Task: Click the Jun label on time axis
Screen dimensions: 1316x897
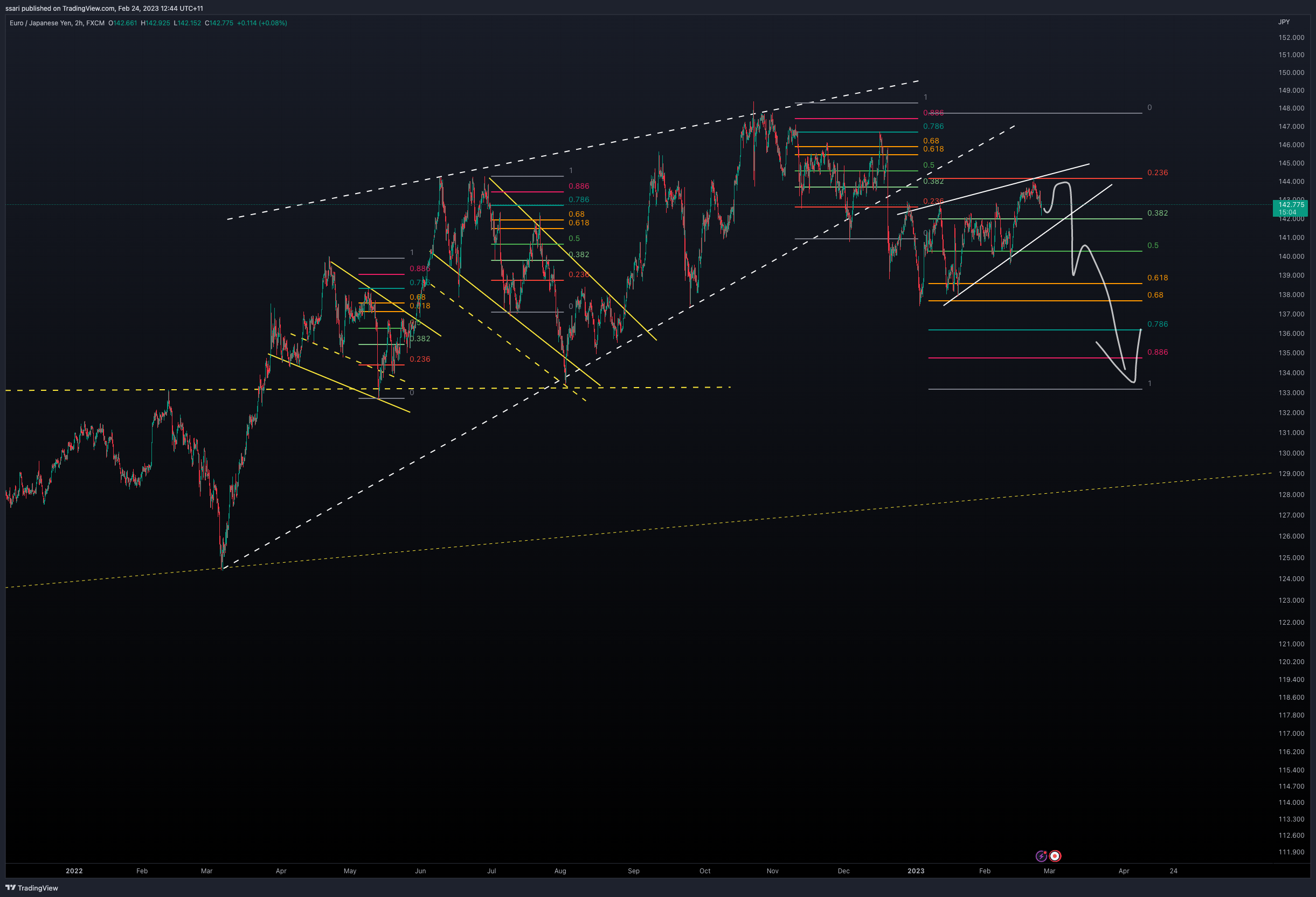Action: (420, 871)
